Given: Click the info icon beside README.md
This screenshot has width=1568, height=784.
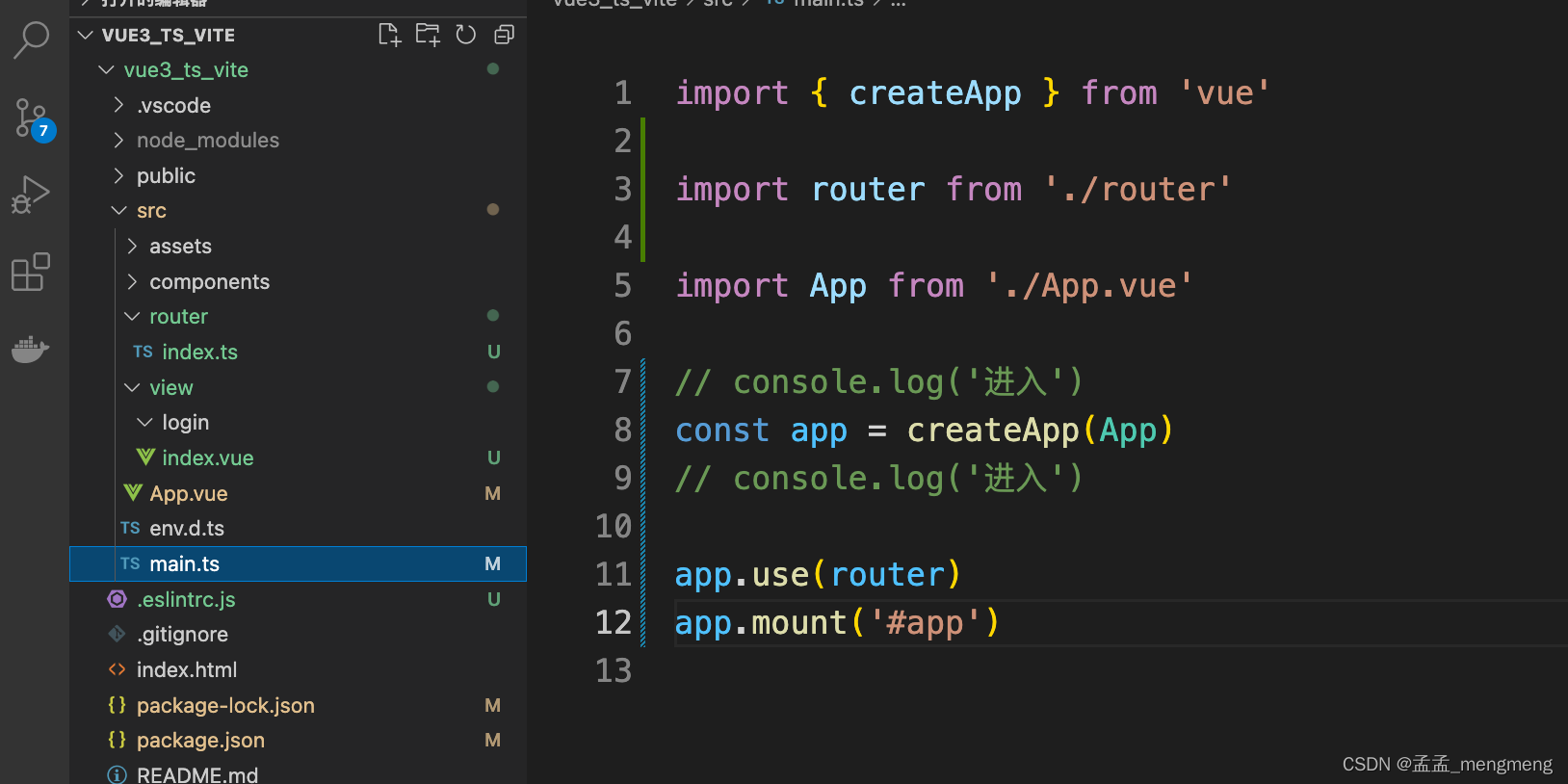Looking at the screenshot, I should [x=118, y=774].
